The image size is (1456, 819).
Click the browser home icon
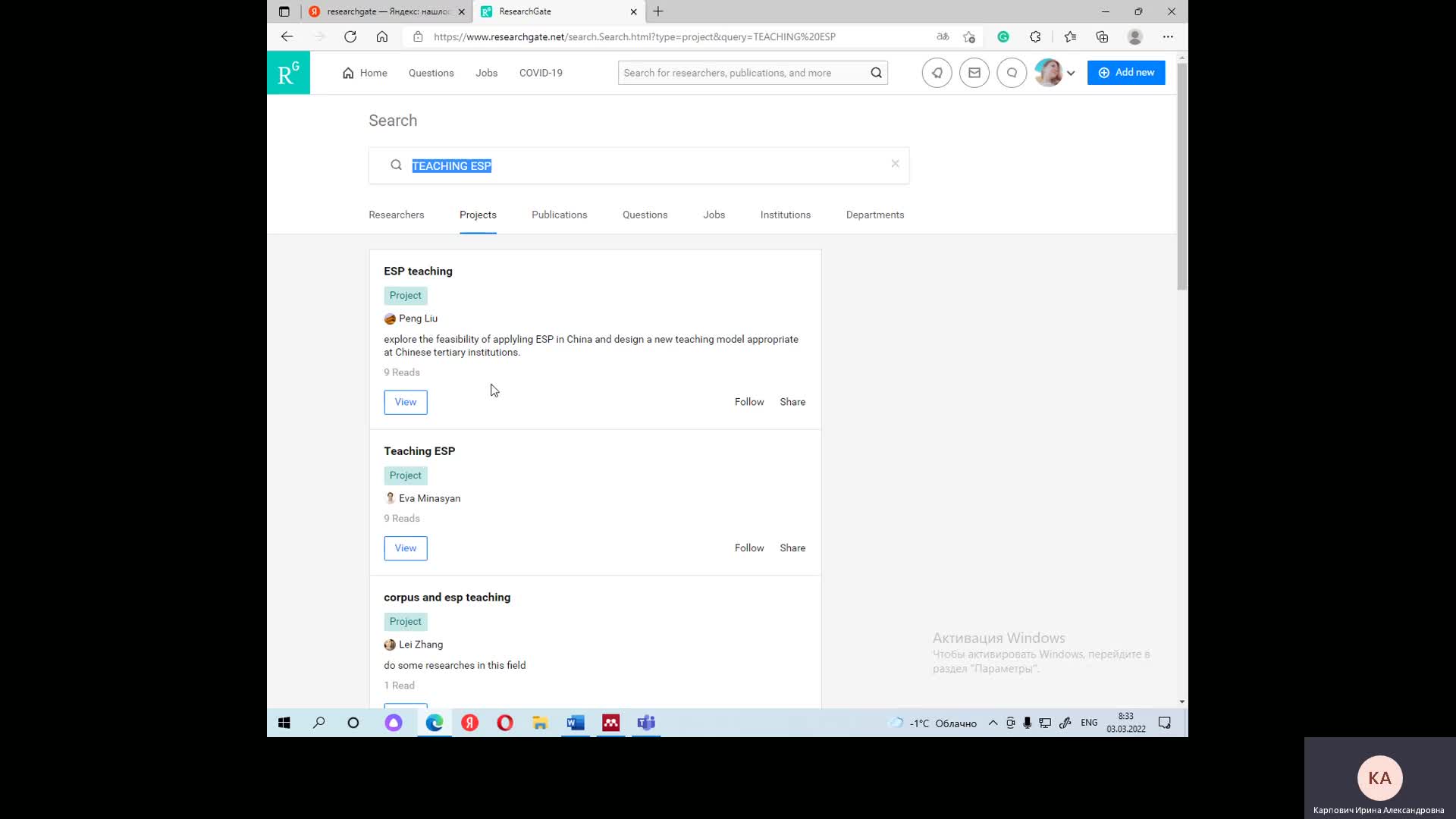(x=382, y=36)
